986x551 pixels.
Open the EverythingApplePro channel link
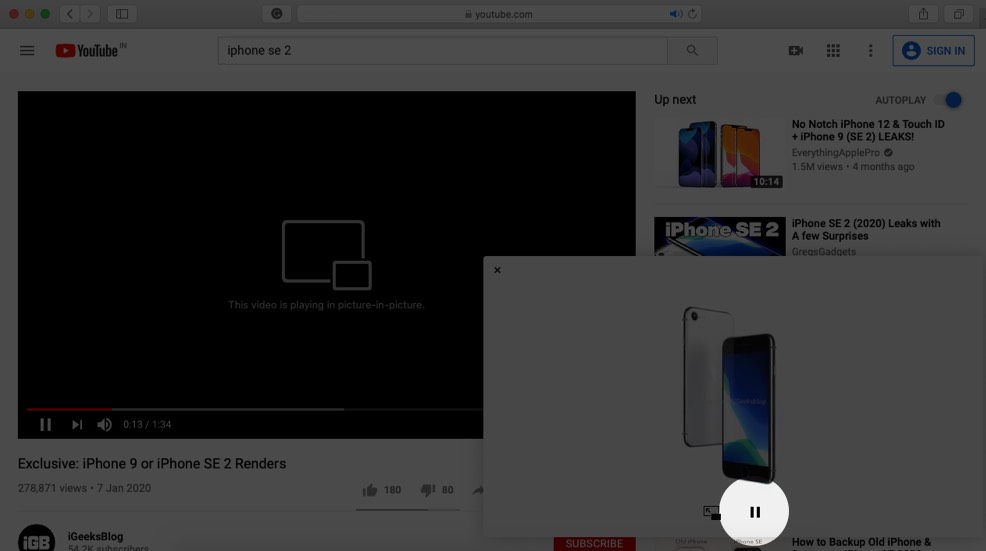click(836, 153)
